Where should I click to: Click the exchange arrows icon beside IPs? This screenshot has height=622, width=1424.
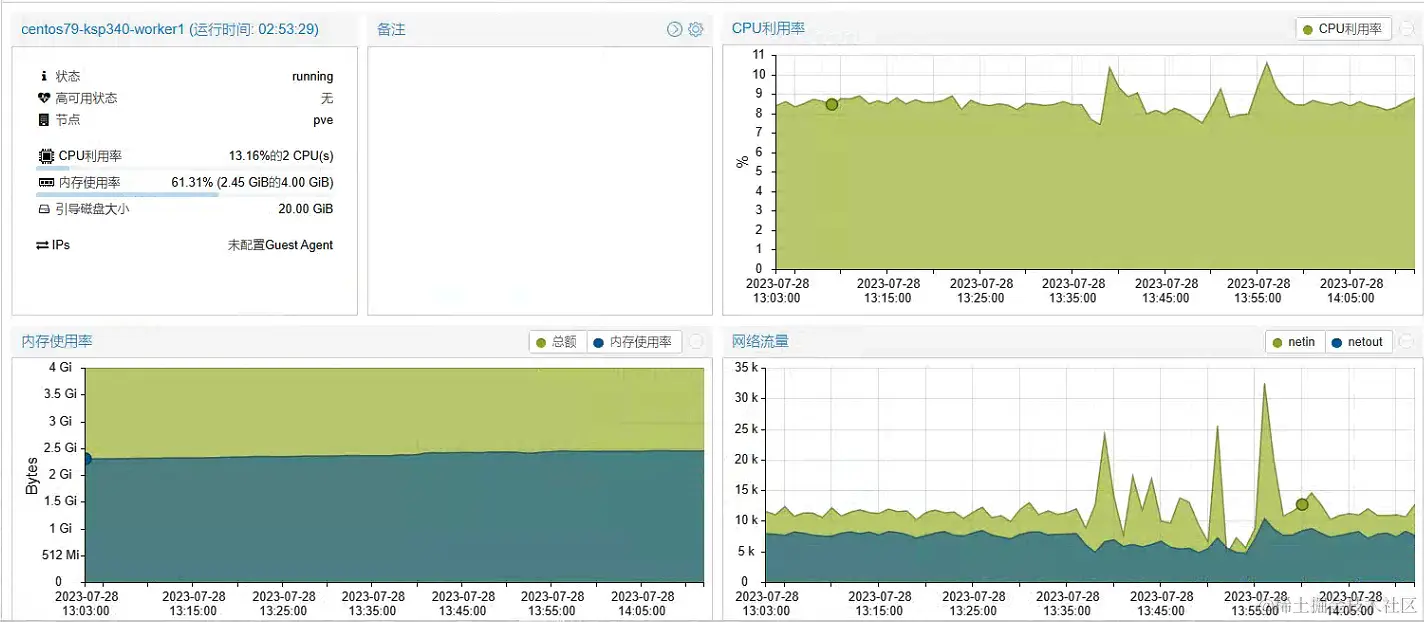[43, 245]
